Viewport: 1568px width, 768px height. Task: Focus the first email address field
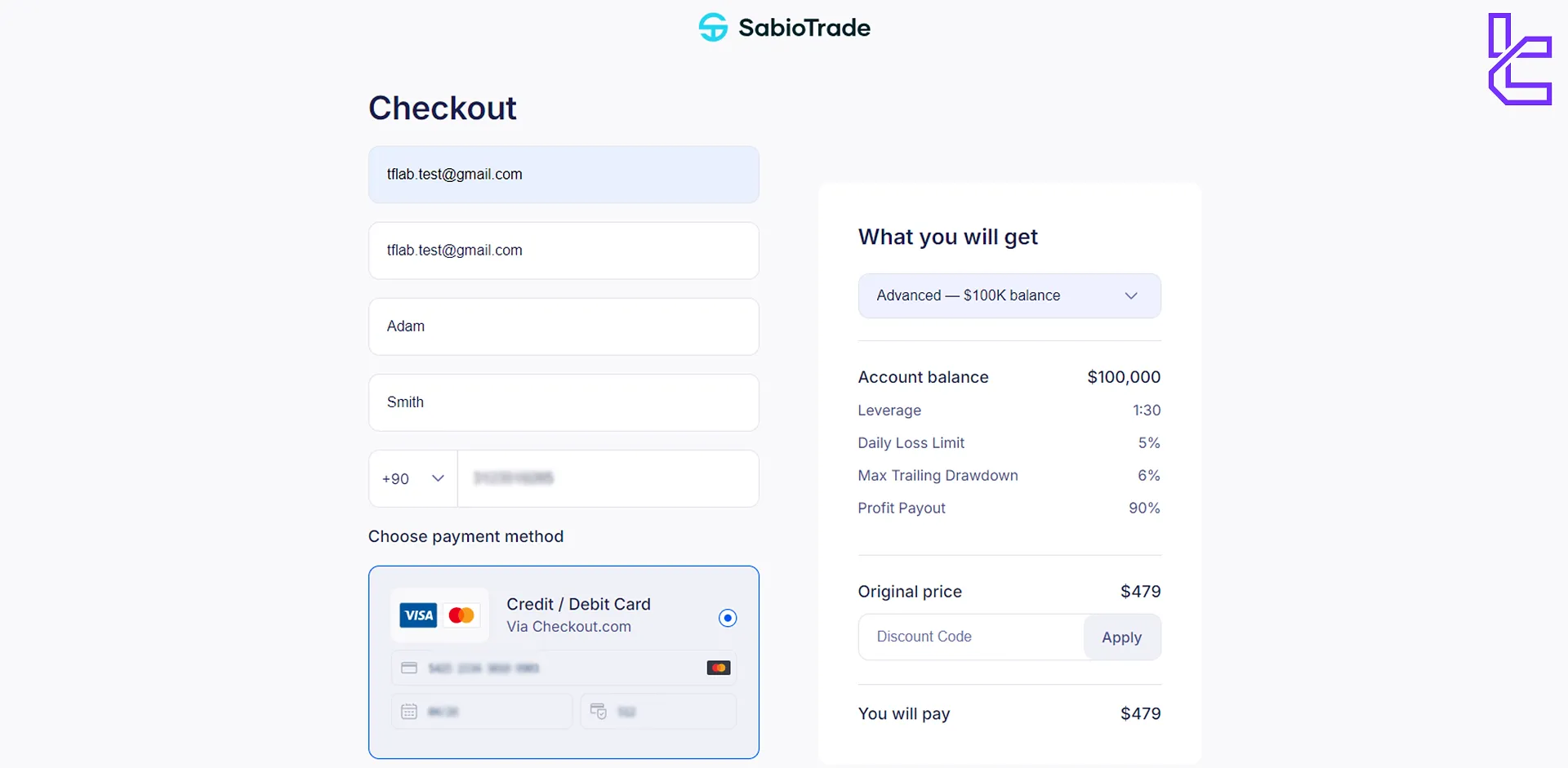pyautogui.click(x=563, y=175)
